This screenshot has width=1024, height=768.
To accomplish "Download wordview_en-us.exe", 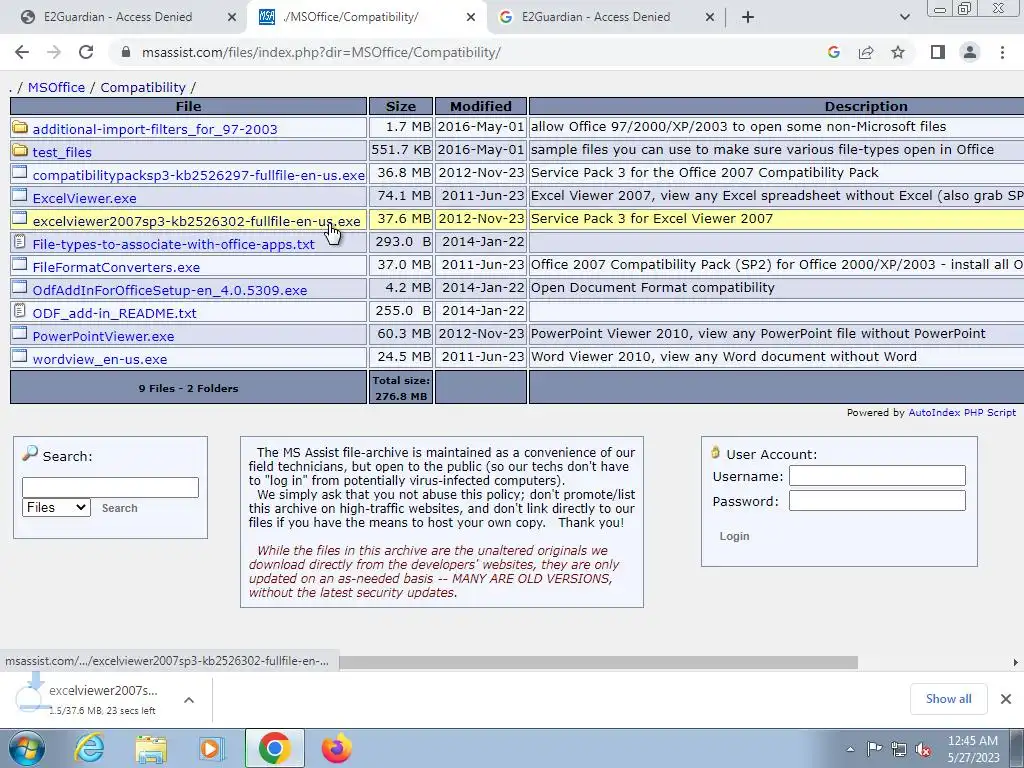I will click(100, 359).
